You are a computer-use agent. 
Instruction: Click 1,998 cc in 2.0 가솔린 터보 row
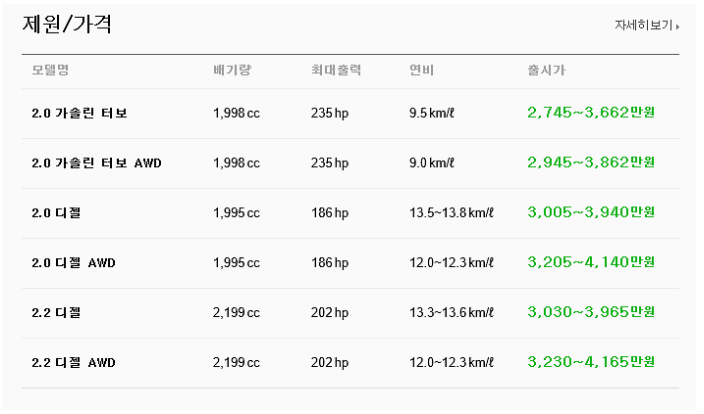click(x=236, y=113)
